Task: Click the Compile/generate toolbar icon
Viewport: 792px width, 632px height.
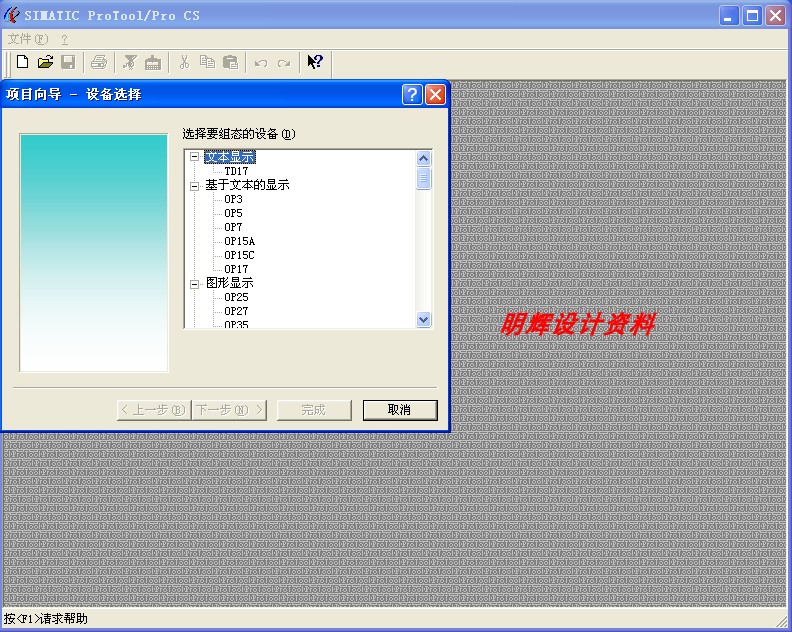Action: 130,62
